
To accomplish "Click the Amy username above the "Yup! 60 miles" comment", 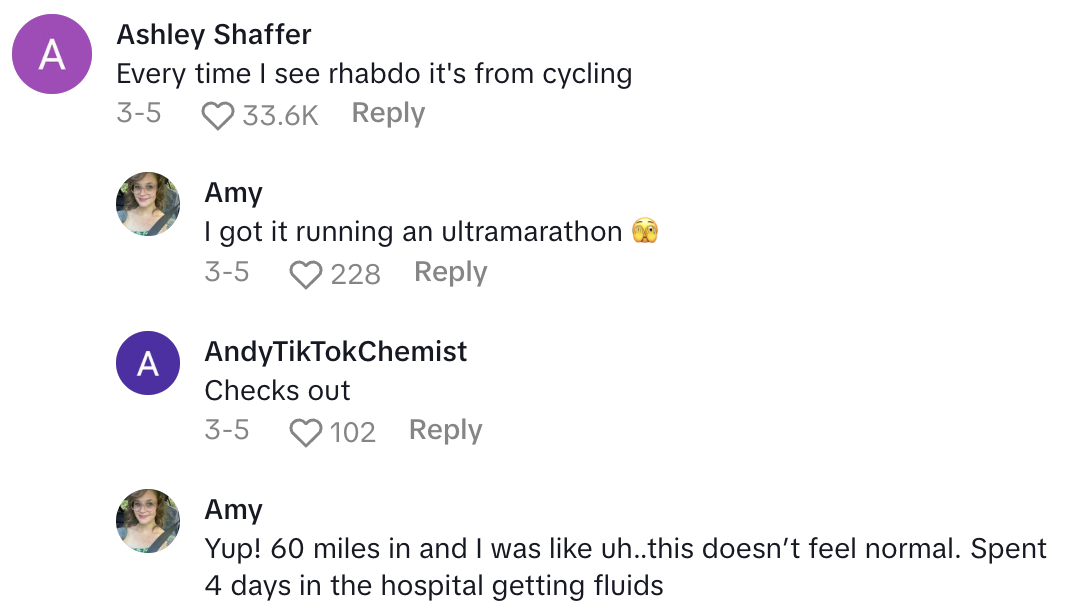I will [233, 510].
